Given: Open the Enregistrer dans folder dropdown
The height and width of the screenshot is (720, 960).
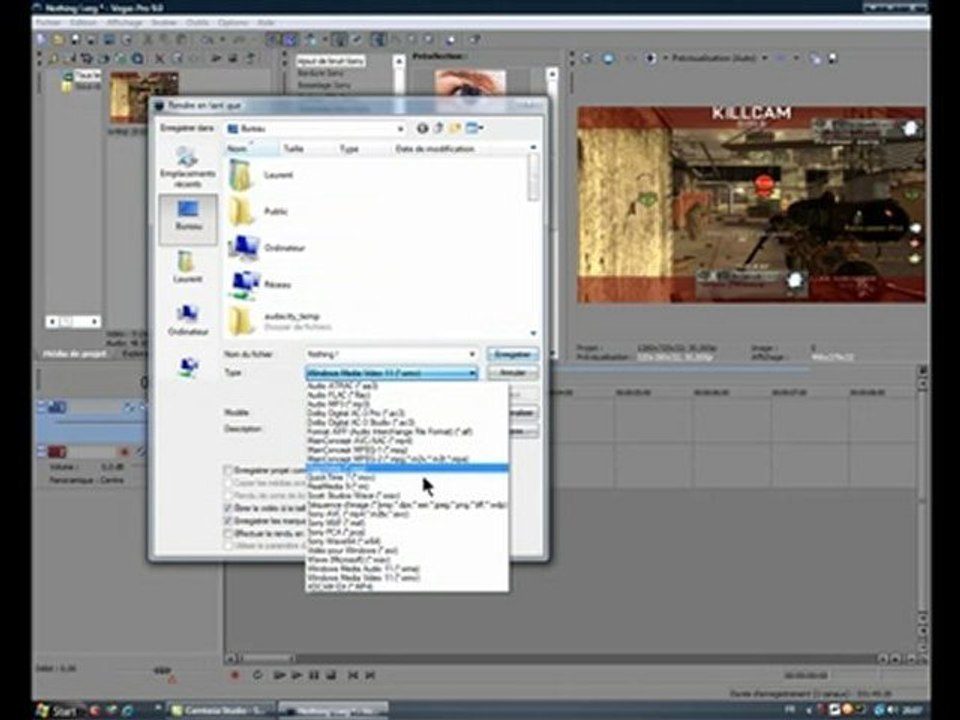Looking at the screenshot, I should 400,129.
